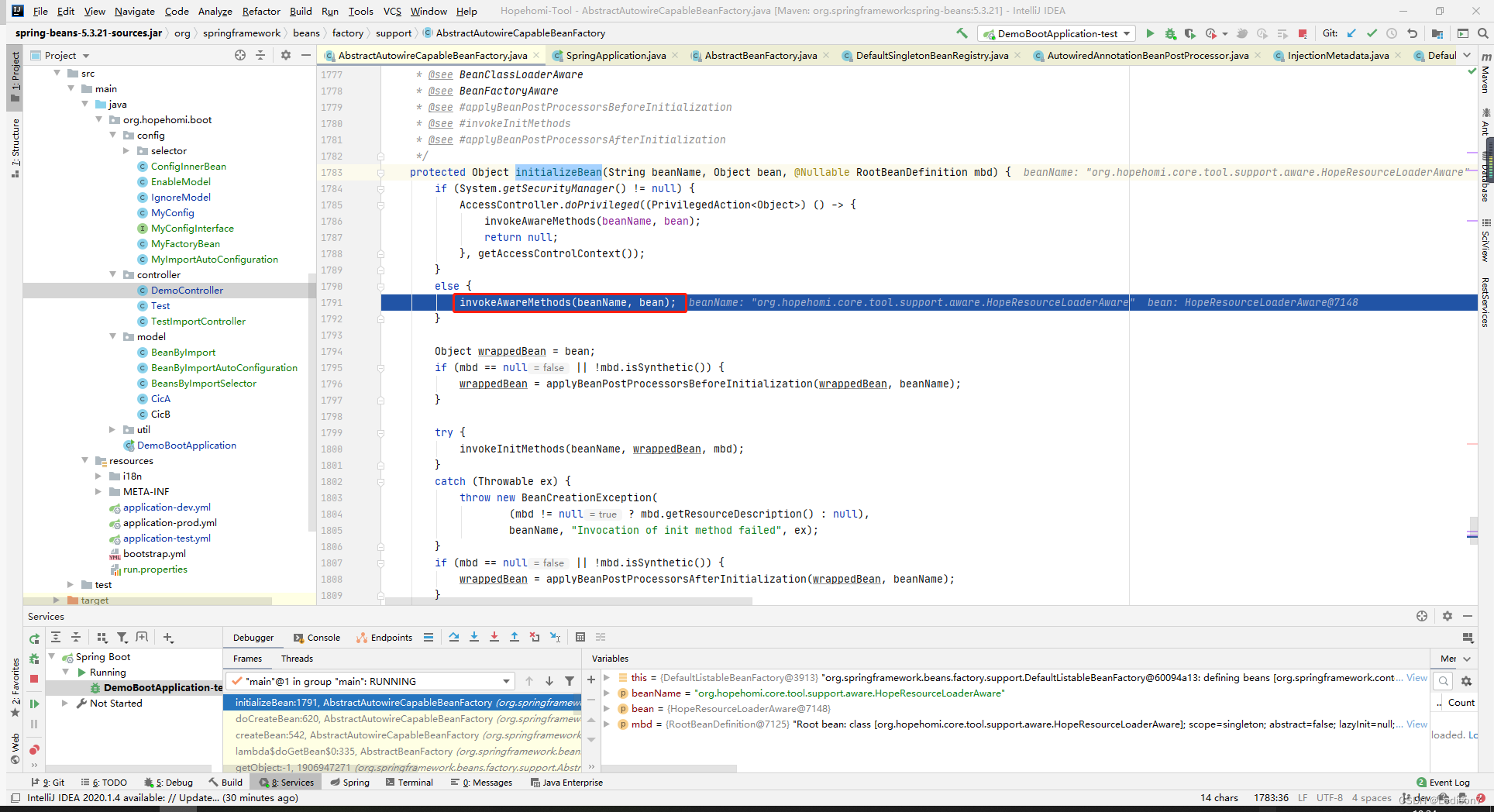Click Rerun icon in Services panel

[x=34, y=639]
